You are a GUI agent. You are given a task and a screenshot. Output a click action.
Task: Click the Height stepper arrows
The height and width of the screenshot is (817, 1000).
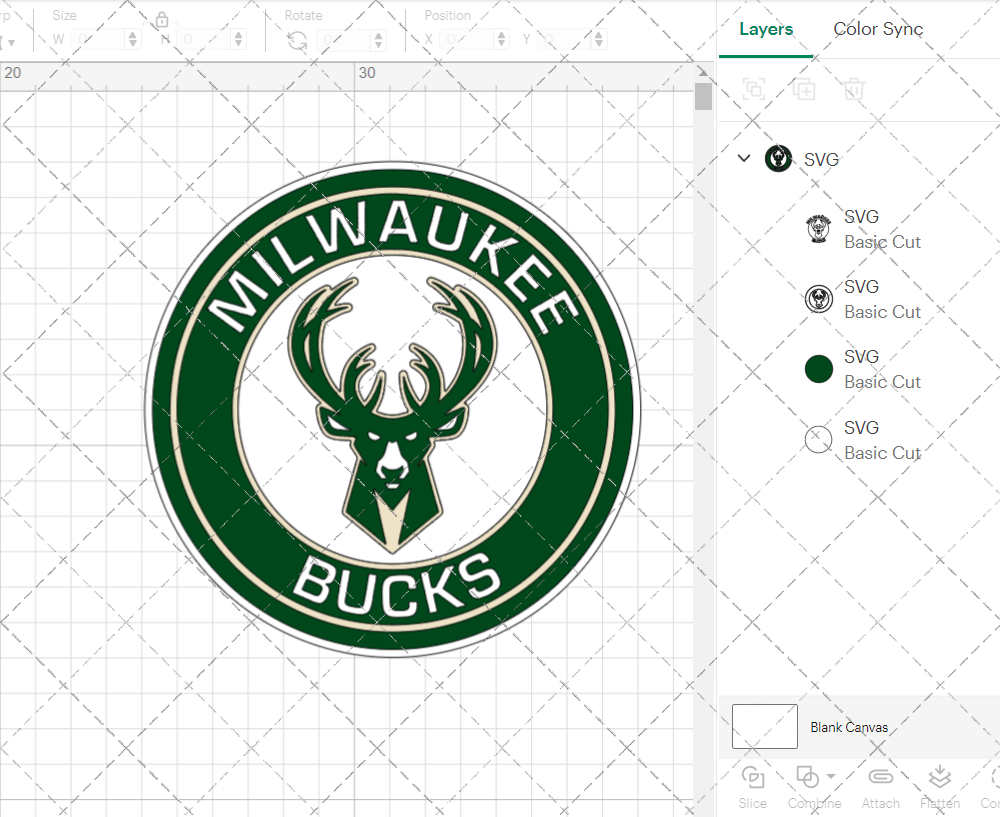pos(239,40)
